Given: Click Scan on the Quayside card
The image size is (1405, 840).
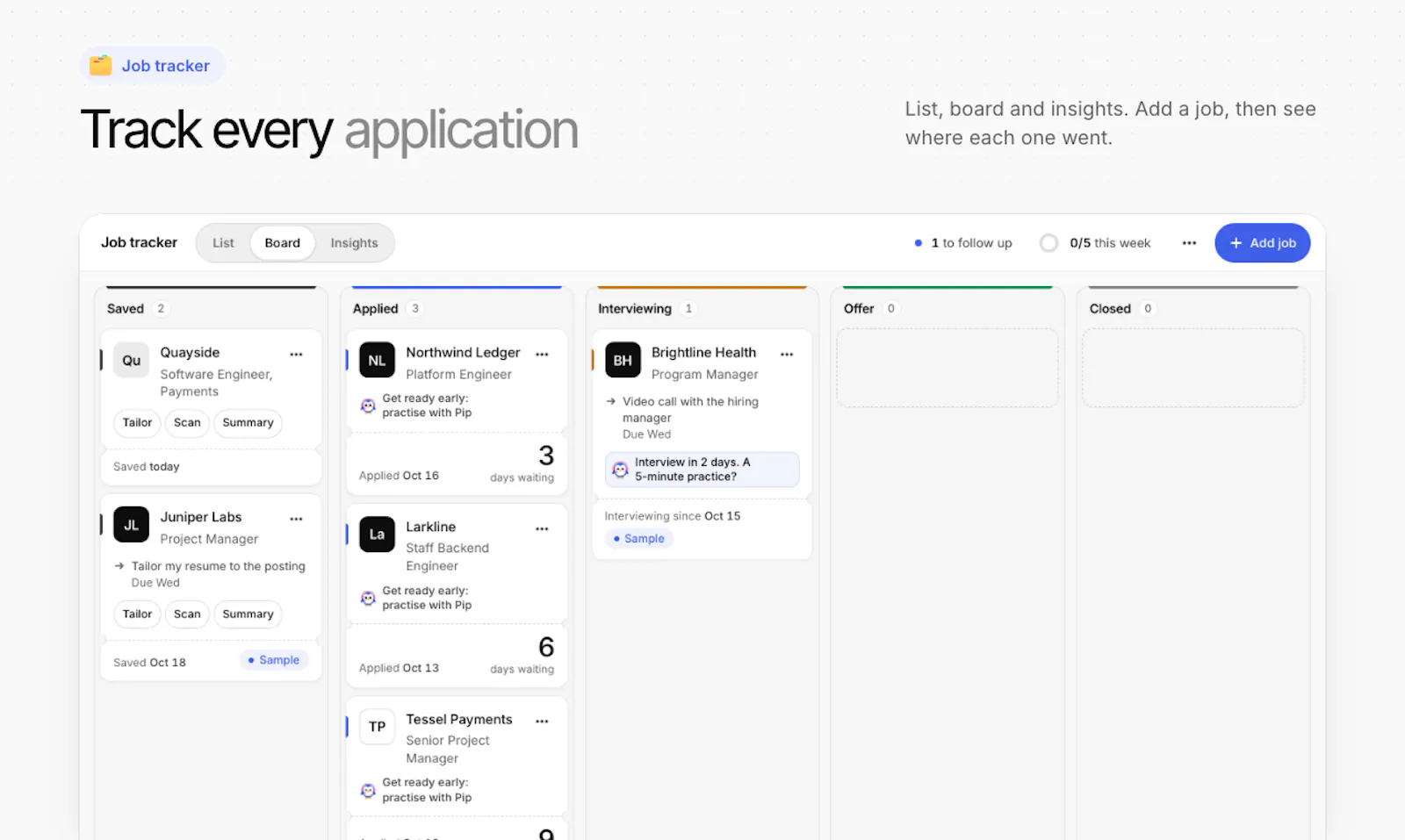Looking at the screenshot, I should click(187, 422).
